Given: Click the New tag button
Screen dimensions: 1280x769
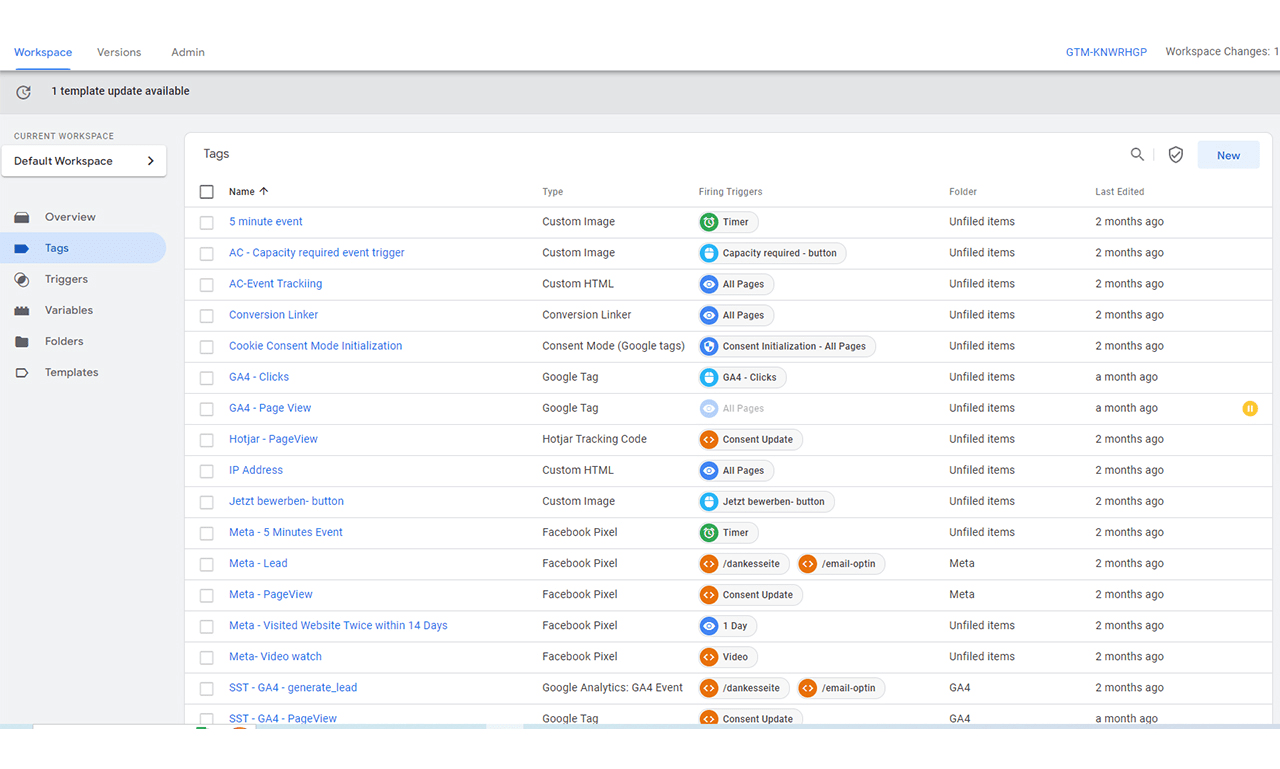Looking at the screenshot, I should coord(1228,155).
